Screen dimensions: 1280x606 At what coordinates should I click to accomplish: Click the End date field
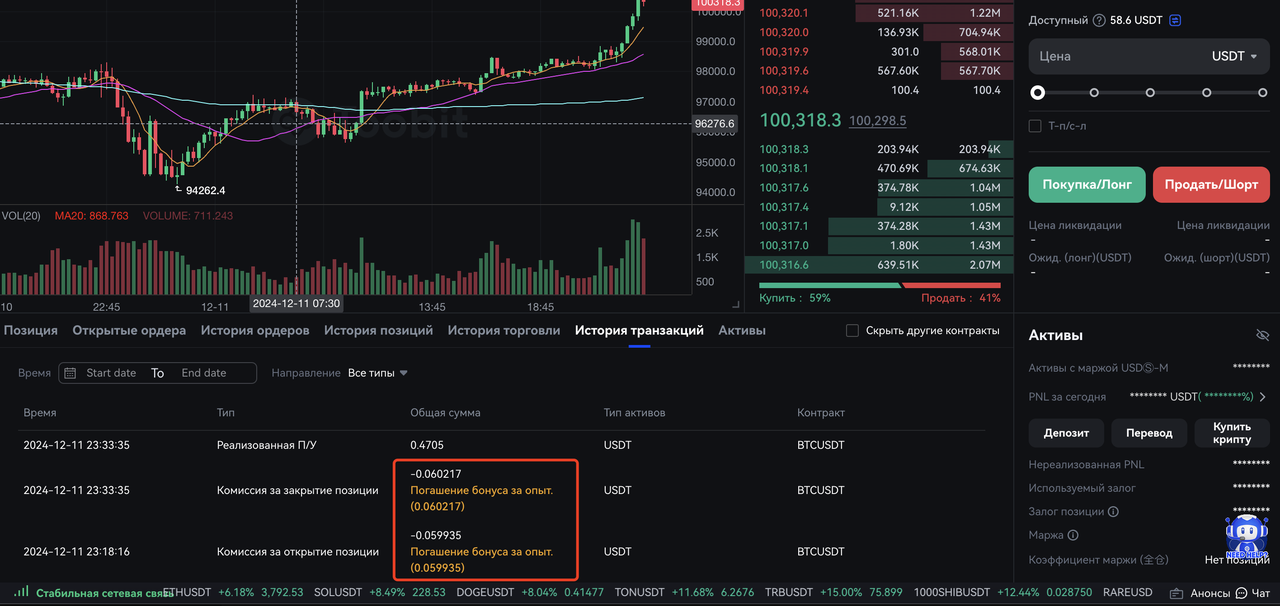coord(204,373)
